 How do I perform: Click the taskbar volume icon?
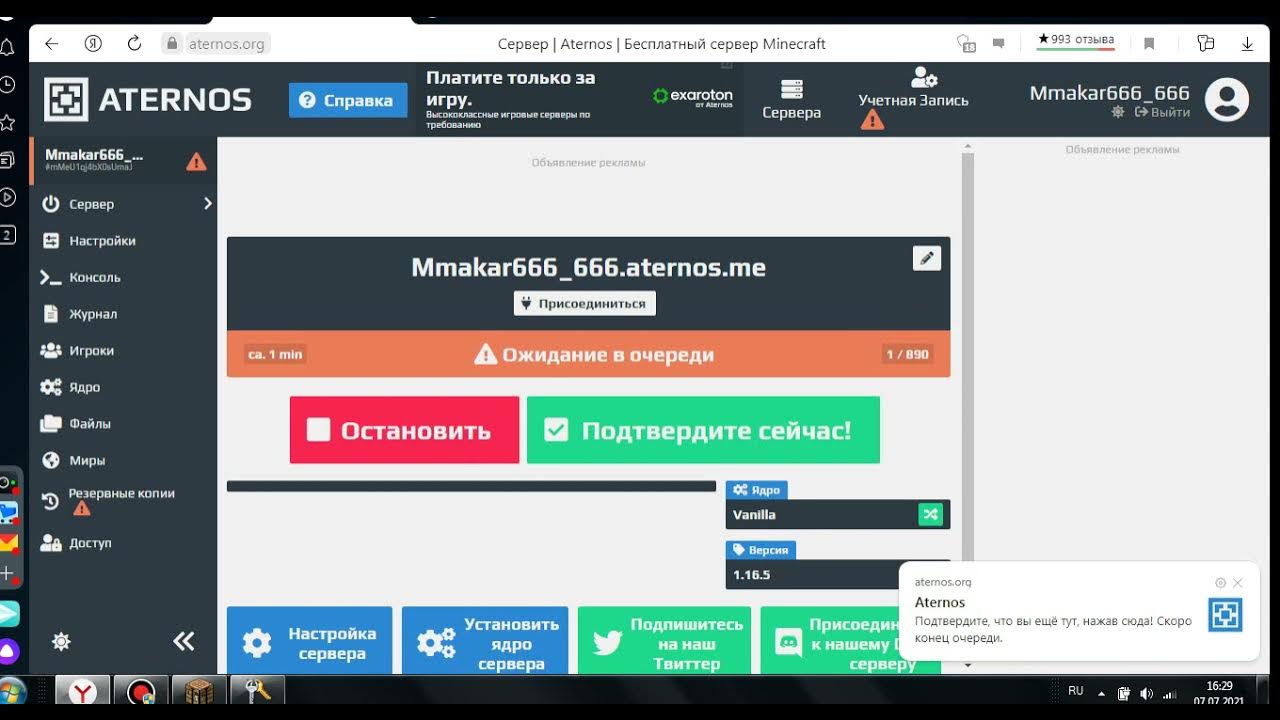(x=1146, y=693)
